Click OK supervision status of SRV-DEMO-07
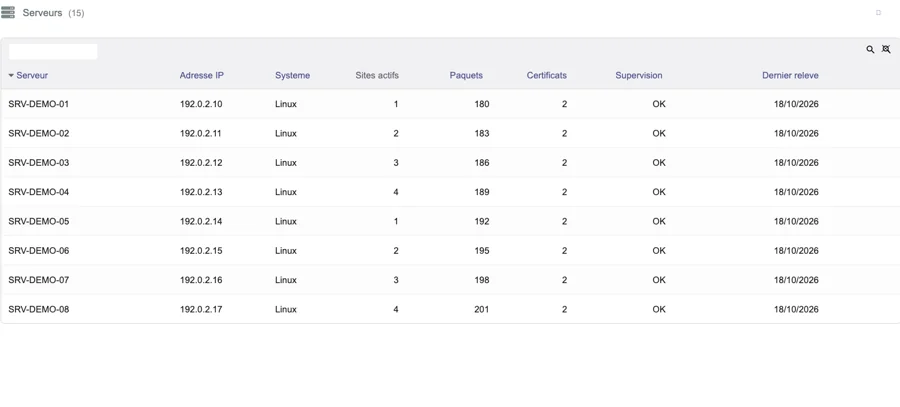This screenshot has height=407, width=900. (x=659, y=280)
